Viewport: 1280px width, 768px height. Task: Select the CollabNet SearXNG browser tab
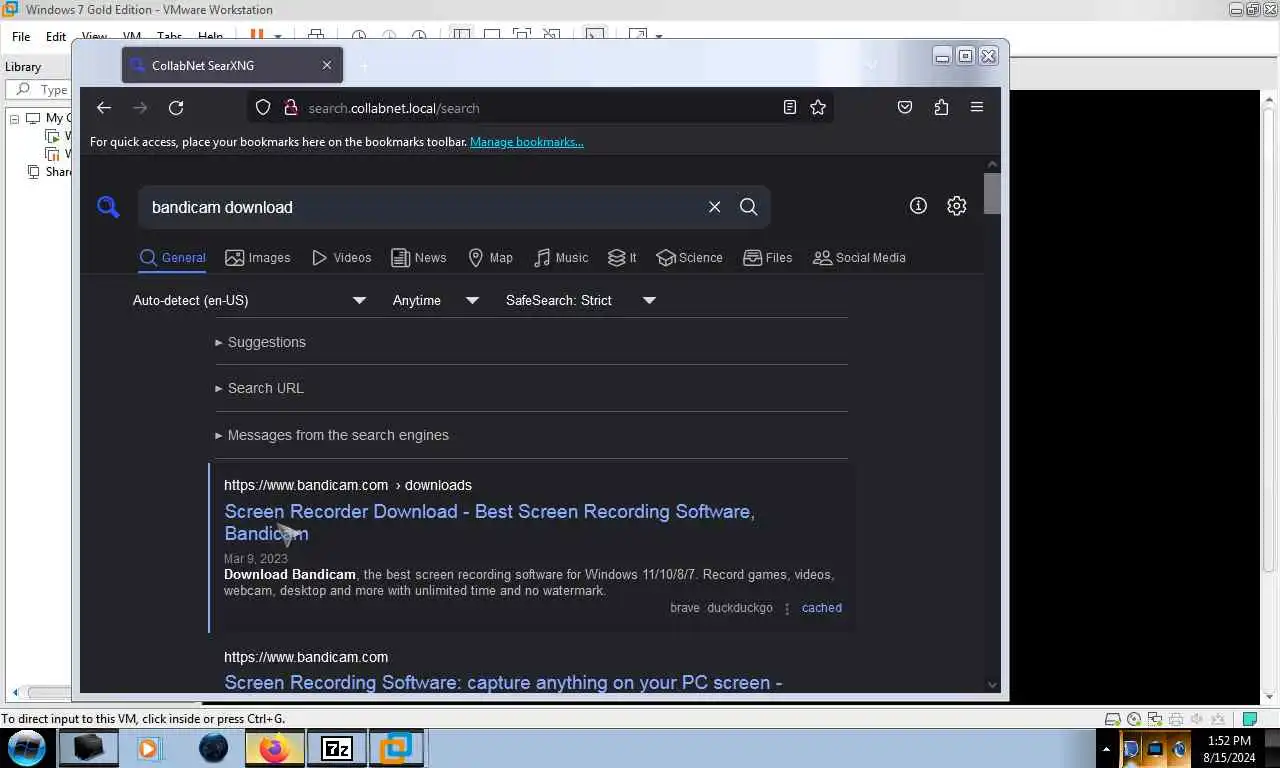coord(232,65)
